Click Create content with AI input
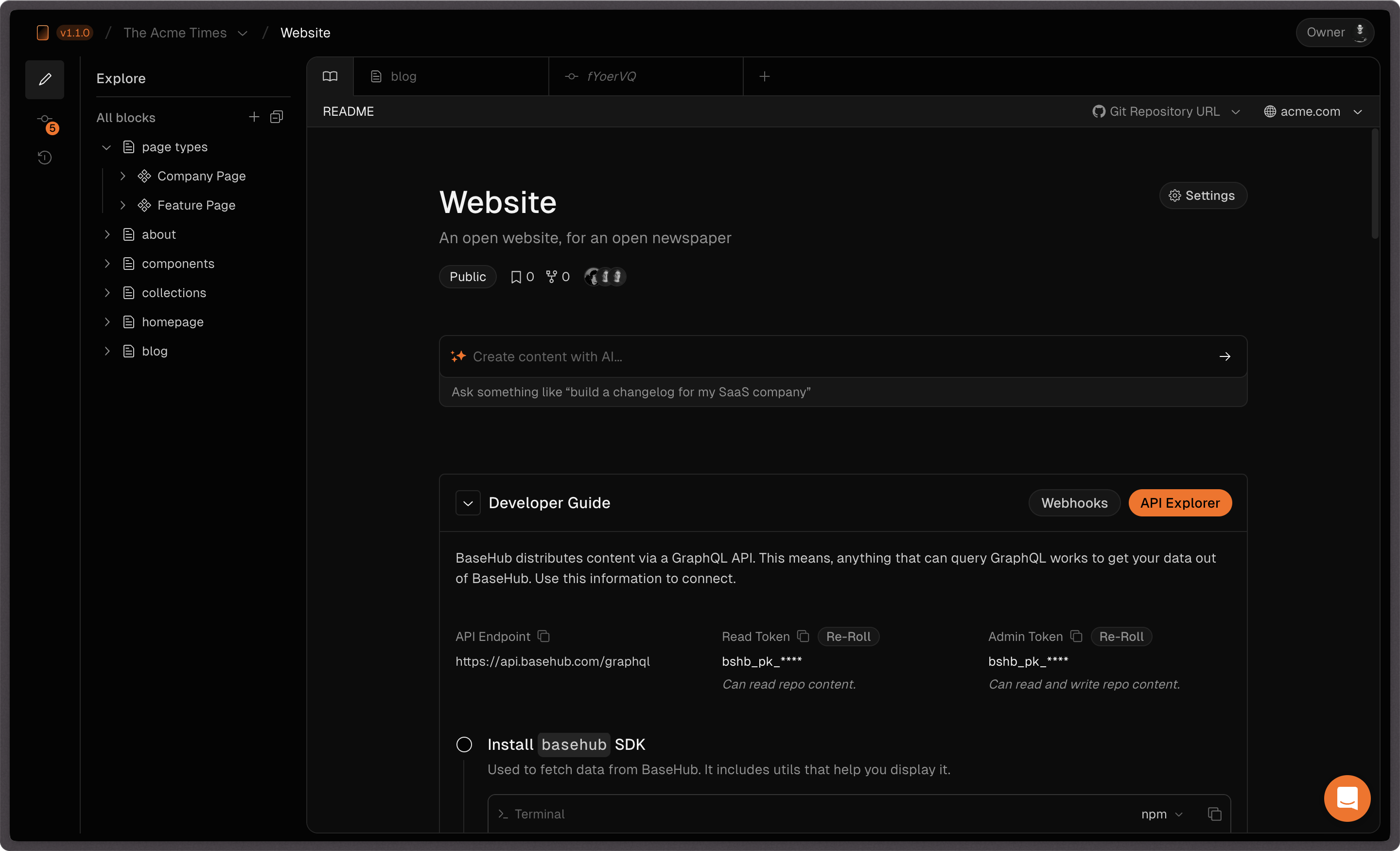The width and height of the screenshot is (1400, 851). [843, 356]
